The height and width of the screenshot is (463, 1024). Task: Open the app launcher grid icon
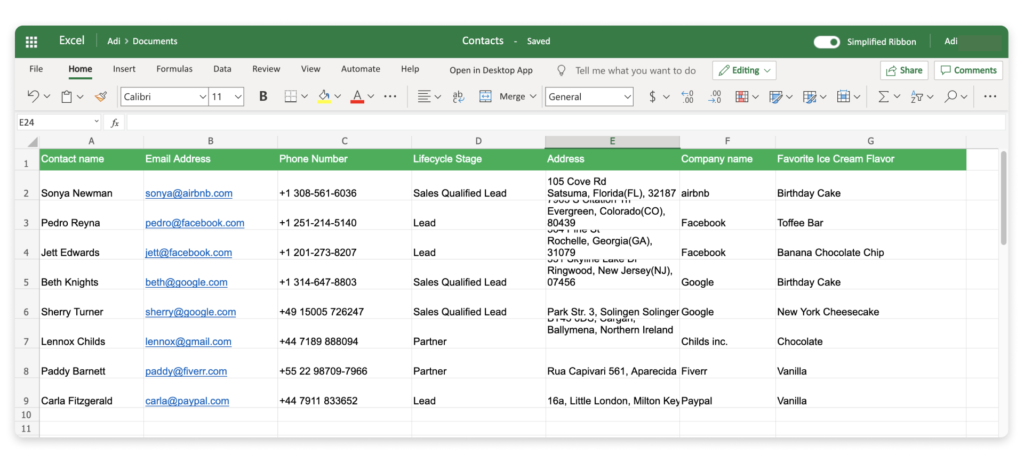(32, 41)
